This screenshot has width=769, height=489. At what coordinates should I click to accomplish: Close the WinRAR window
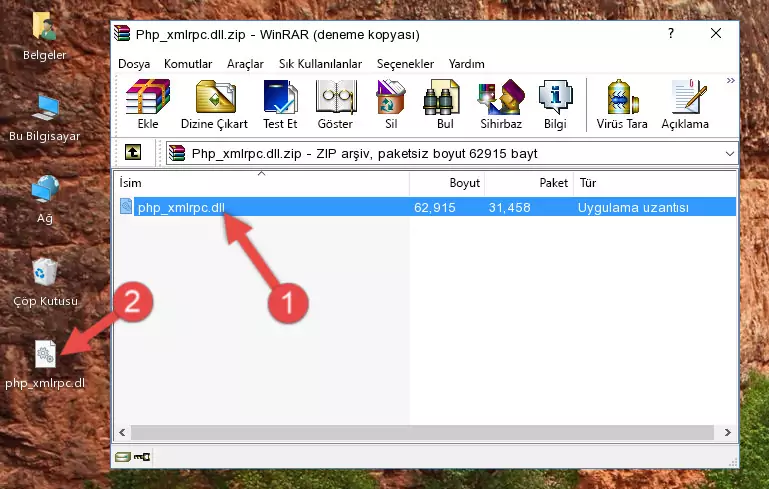coord(716,33)
